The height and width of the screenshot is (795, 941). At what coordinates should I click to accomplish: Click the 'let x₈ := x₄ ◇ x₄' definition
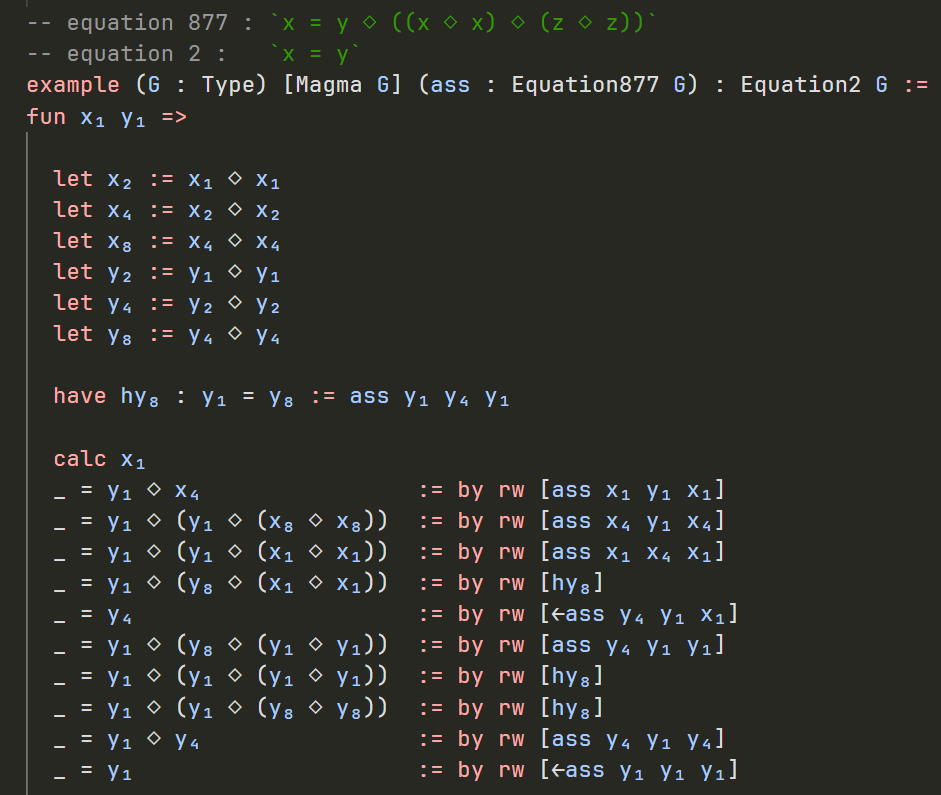[x=167, y=242]
